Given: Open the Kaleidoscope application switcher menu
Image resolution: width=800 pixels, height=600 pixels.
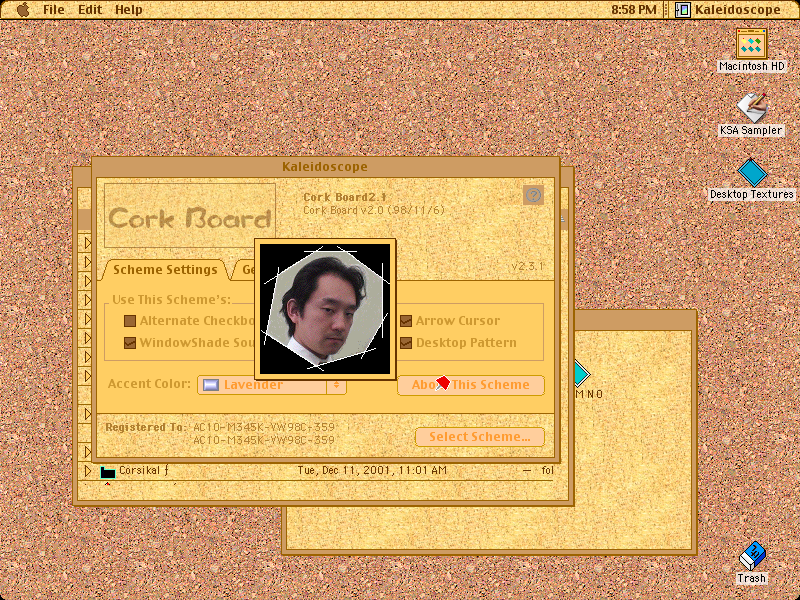Looking at the screenshot, I should [728, 10].
